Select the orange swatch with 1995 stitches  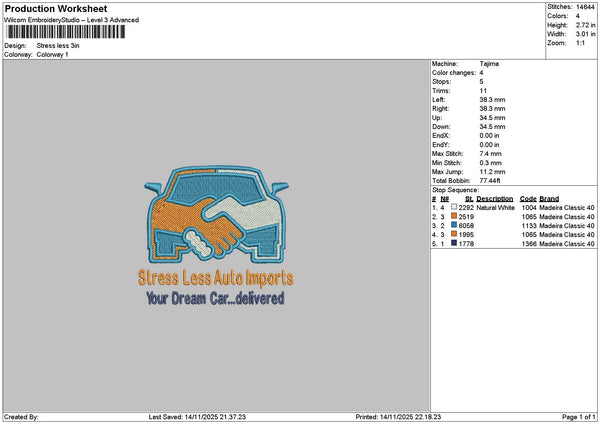455,235
